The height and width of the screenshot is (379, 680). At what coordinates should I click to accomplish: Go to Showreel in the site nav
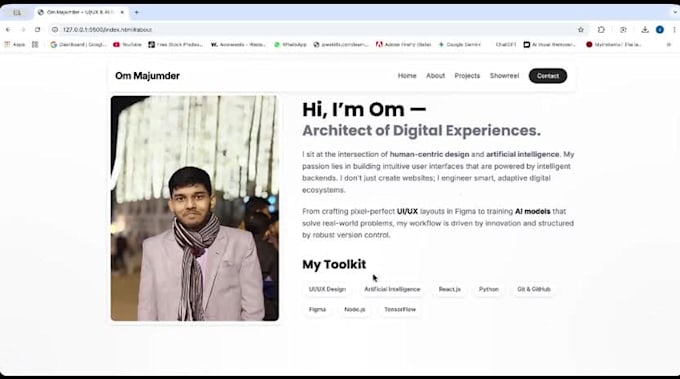(x=504, y=75)
